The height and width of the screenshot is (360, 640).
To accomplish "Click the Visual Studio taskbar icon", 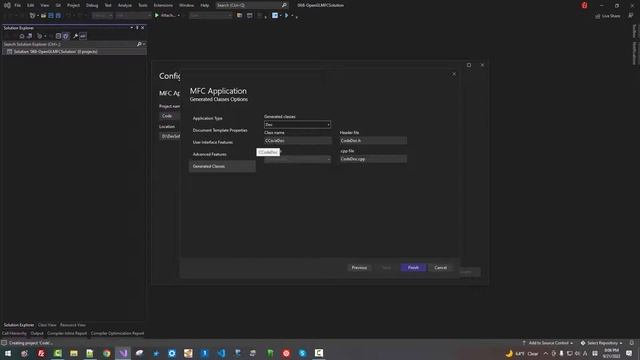I will click(x=123, y=353).
